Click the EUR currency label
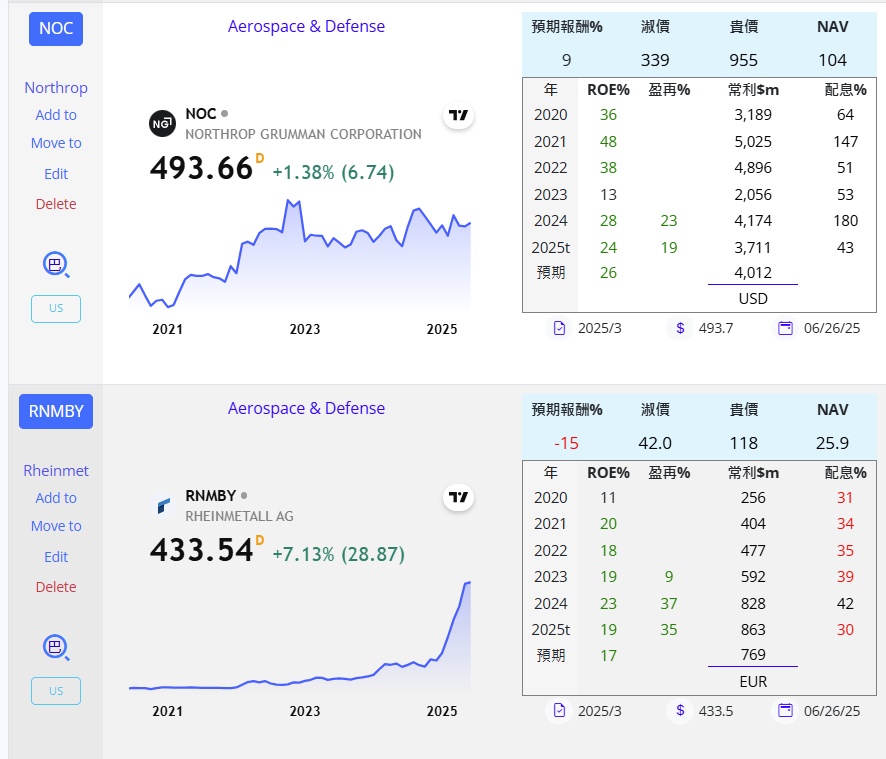This screenshot has width=886, height=759. [753, 682]
